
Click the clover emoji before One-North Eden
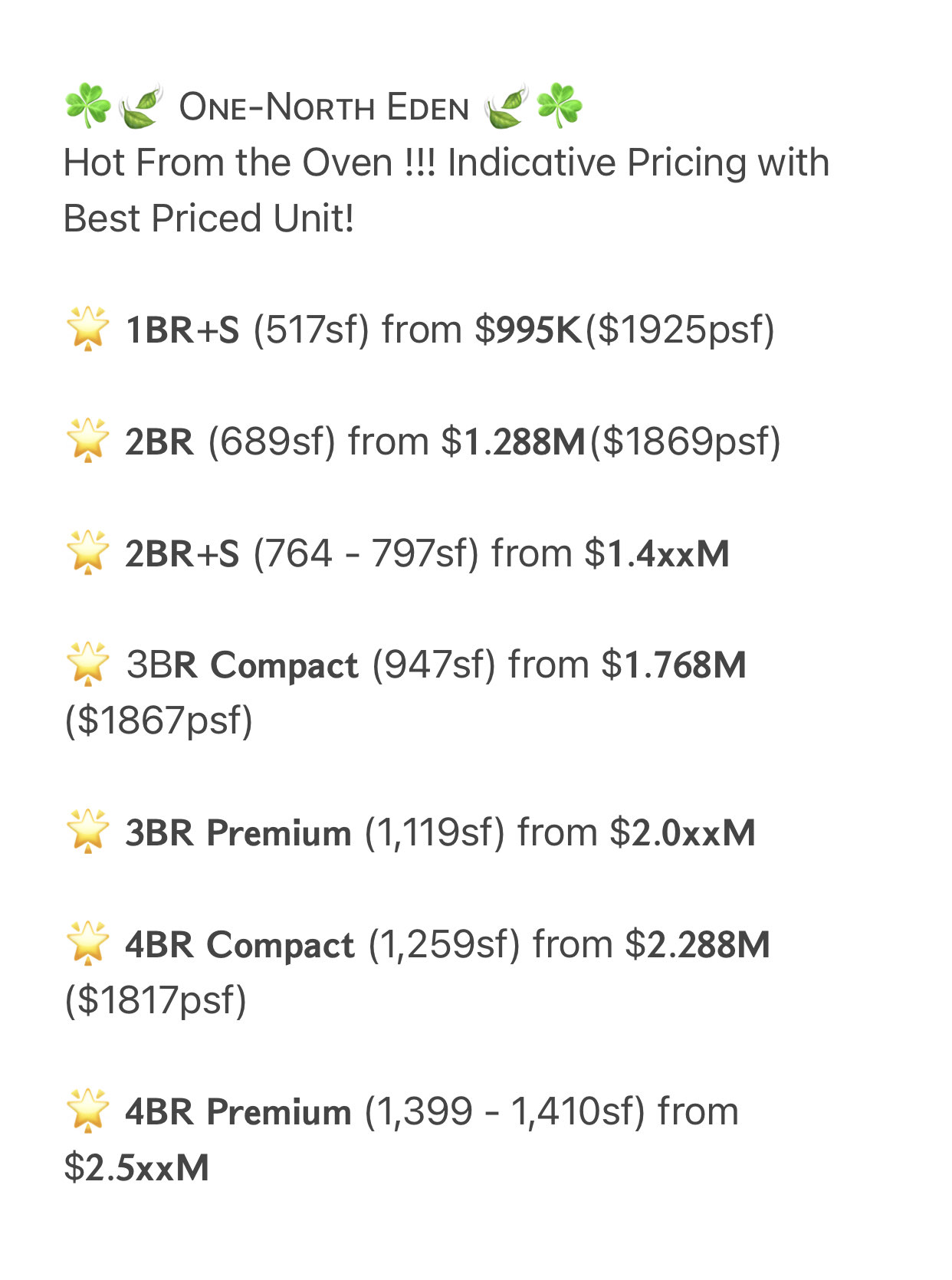tap(88, 106)
